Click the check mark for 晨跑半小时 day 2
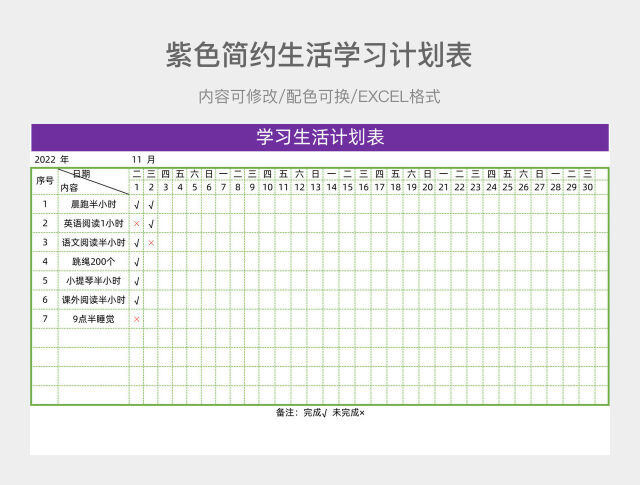 [151, 205]
